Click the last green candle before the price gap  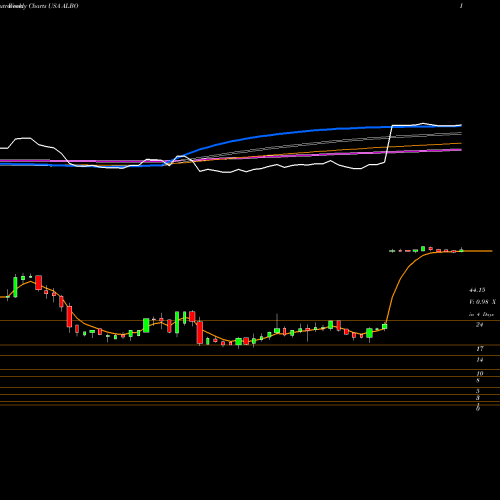pos(385,326)
